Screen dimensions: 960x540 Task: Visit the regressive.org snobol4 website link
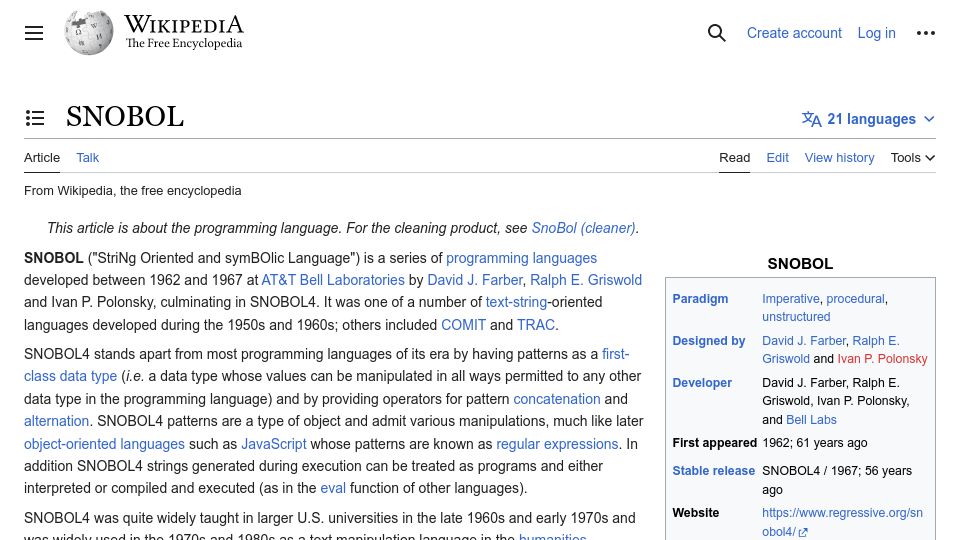(x=842, y=522)
